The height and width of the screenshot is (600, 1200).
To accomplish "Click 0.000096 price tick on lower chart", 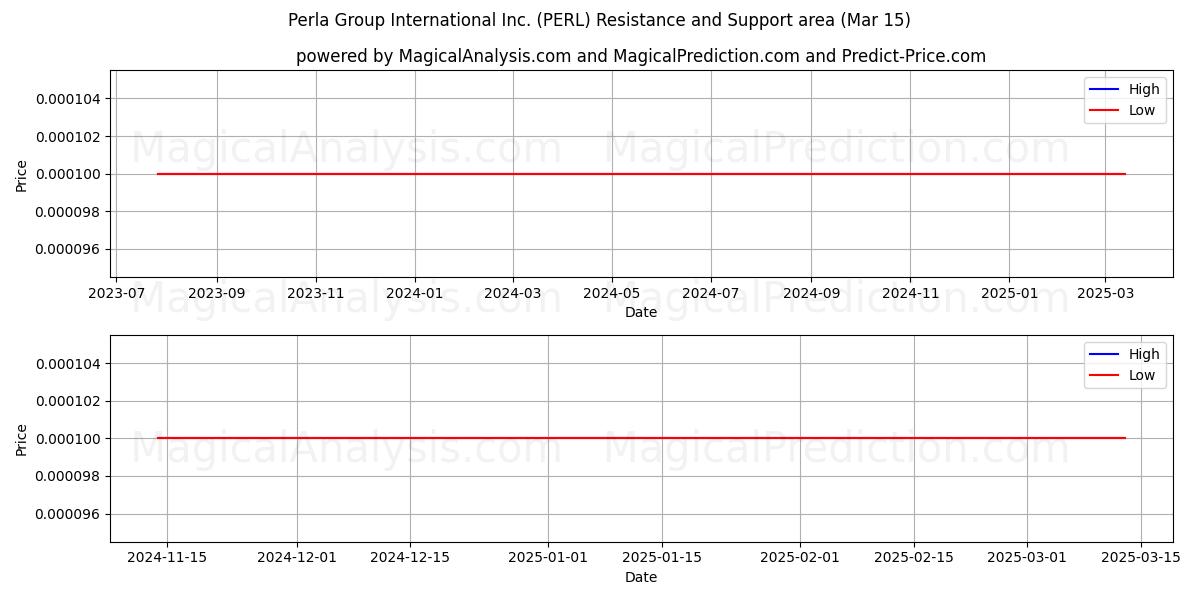I will click(x=69, y=514).
